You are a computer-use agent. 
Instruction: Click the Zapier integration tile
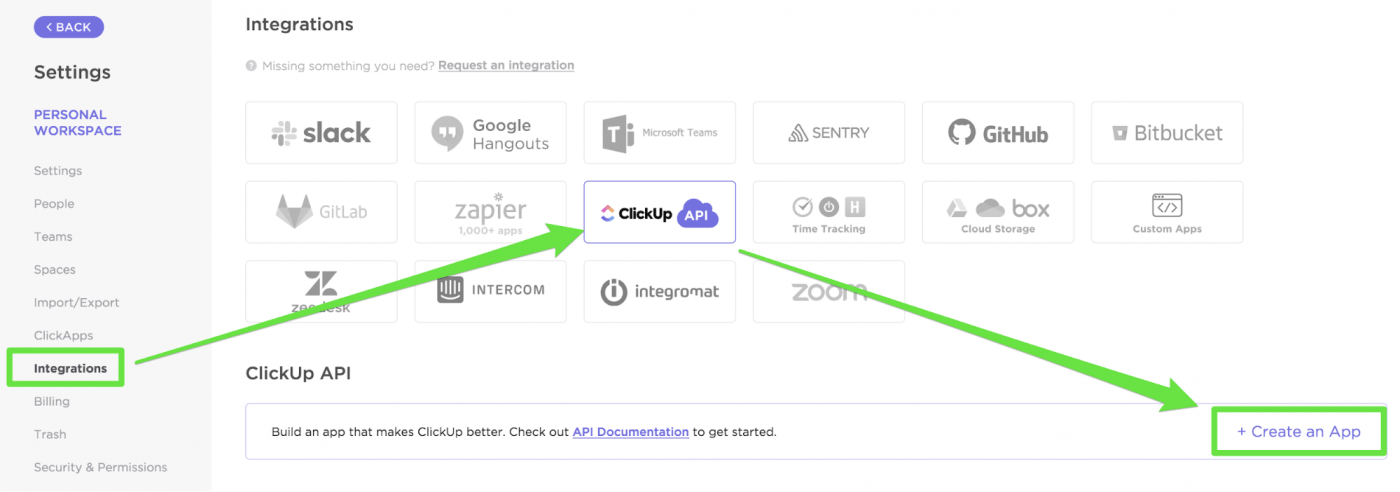tap(490, 212)
